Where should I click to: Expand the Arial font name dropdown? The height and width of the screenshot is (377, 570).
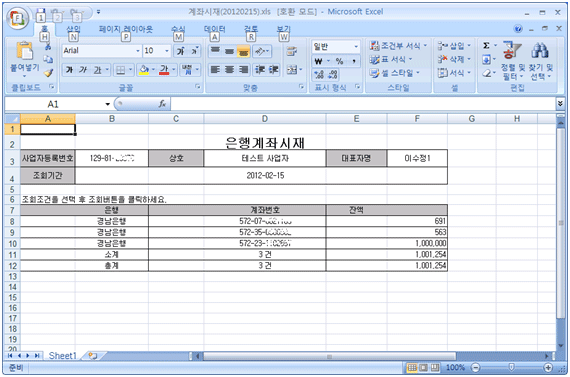[137, 51]
